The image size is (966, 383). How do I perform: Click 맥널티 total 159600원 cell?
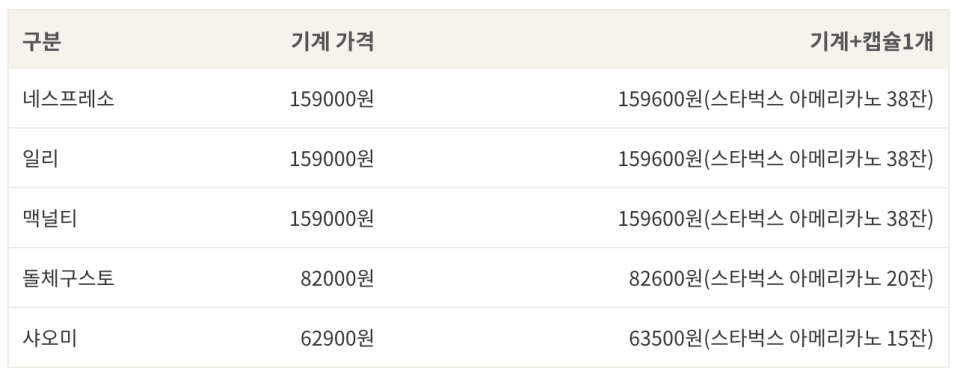(776, 218)
